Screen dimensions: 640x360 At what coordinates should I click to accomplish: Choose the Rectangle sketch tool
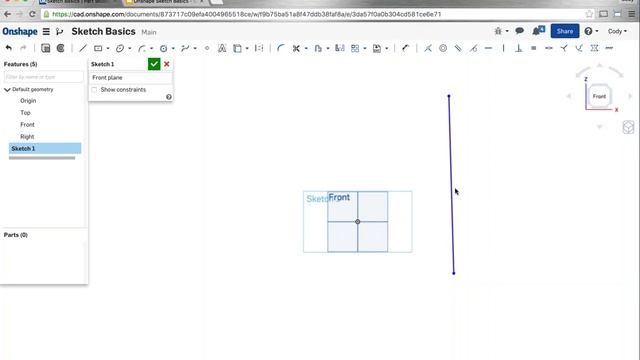(x=98, y=48)
